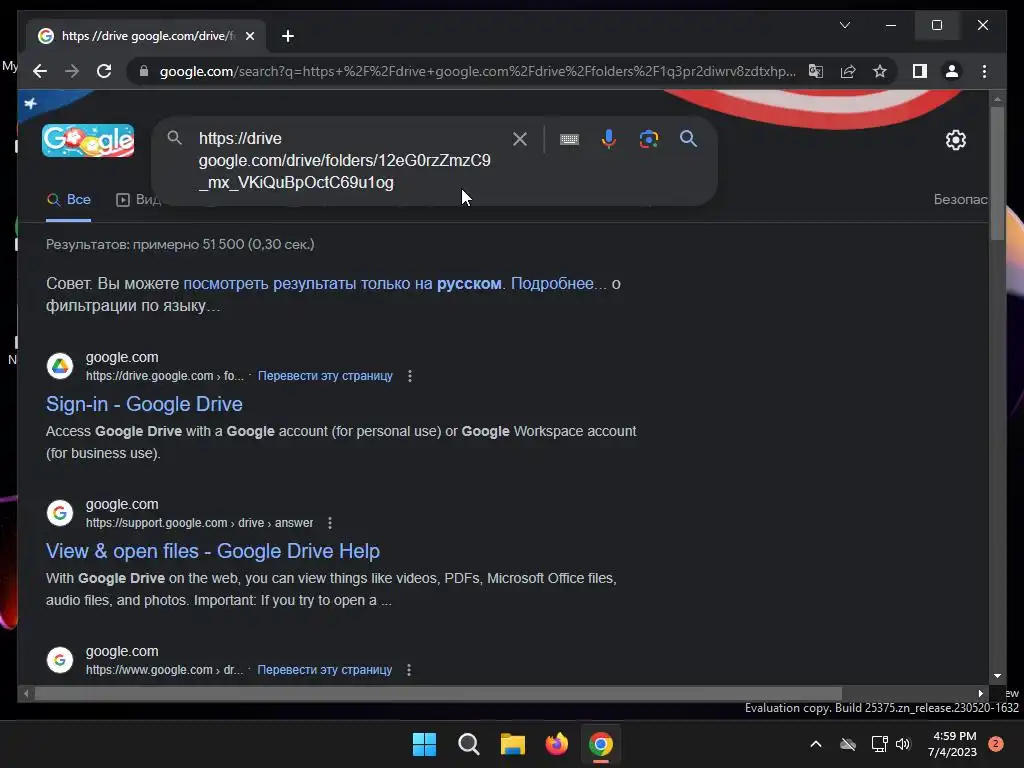Viewport: 1024px width, 768px height.
Task: Translate the www.google.com result page
Action: 325,669
